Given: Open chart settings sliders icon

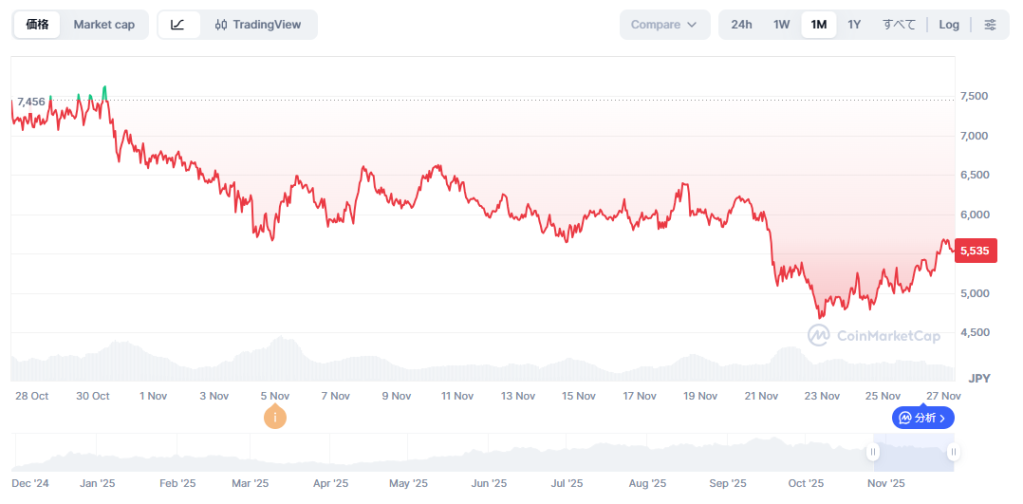Looking at the screenshot, I should [990, 25].
